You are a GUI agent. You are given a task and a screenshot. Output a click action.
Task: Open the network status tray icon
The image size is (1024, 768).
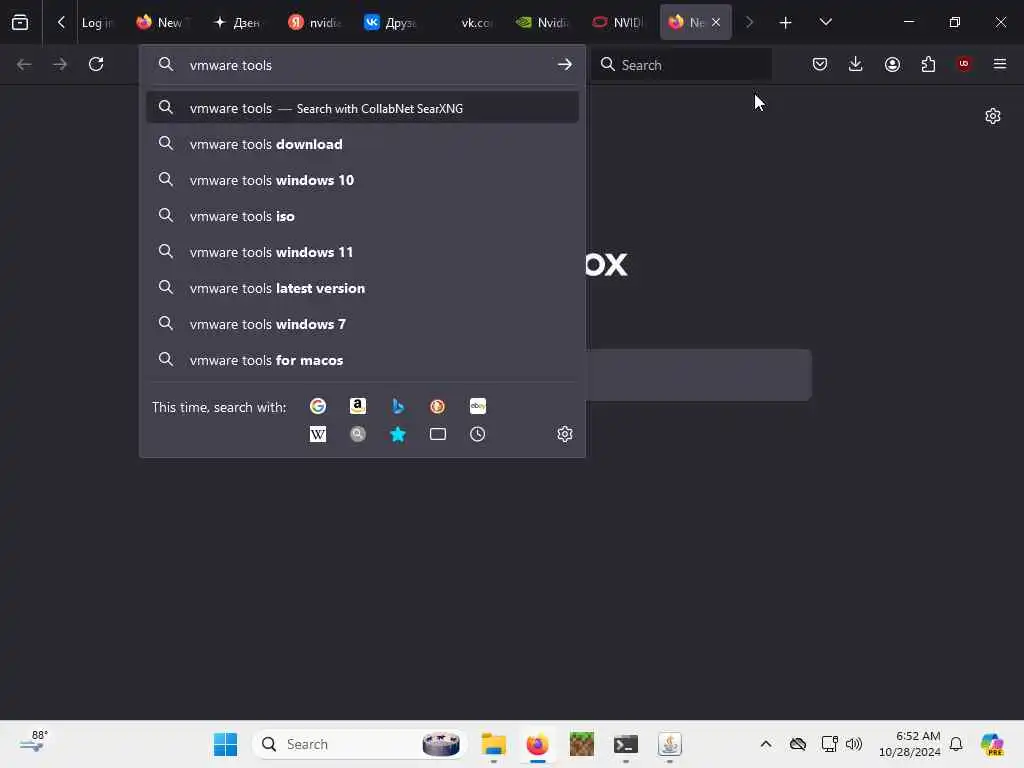(x=829, y=744)
